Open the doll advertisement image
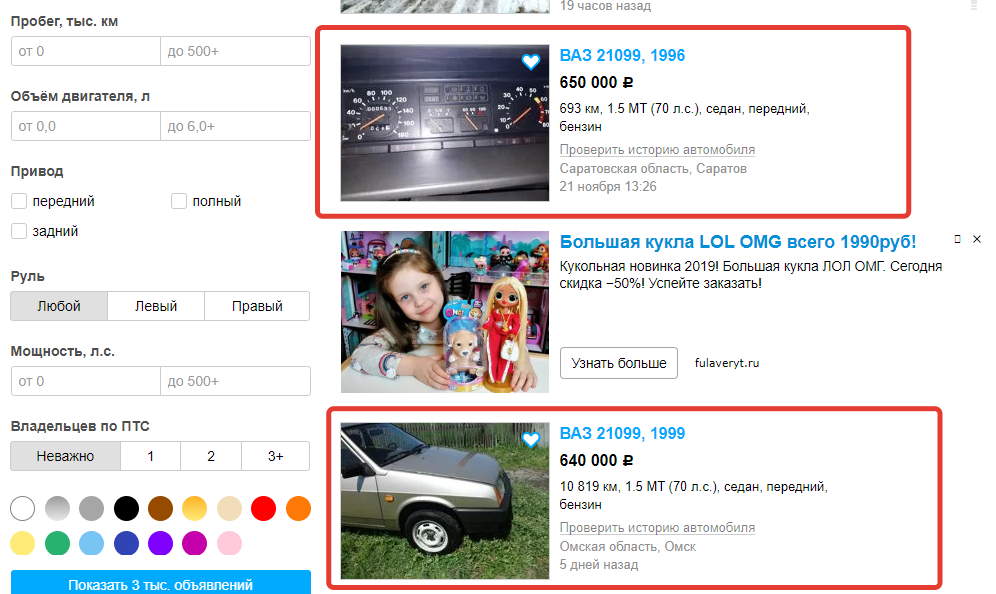 point(445,312)
